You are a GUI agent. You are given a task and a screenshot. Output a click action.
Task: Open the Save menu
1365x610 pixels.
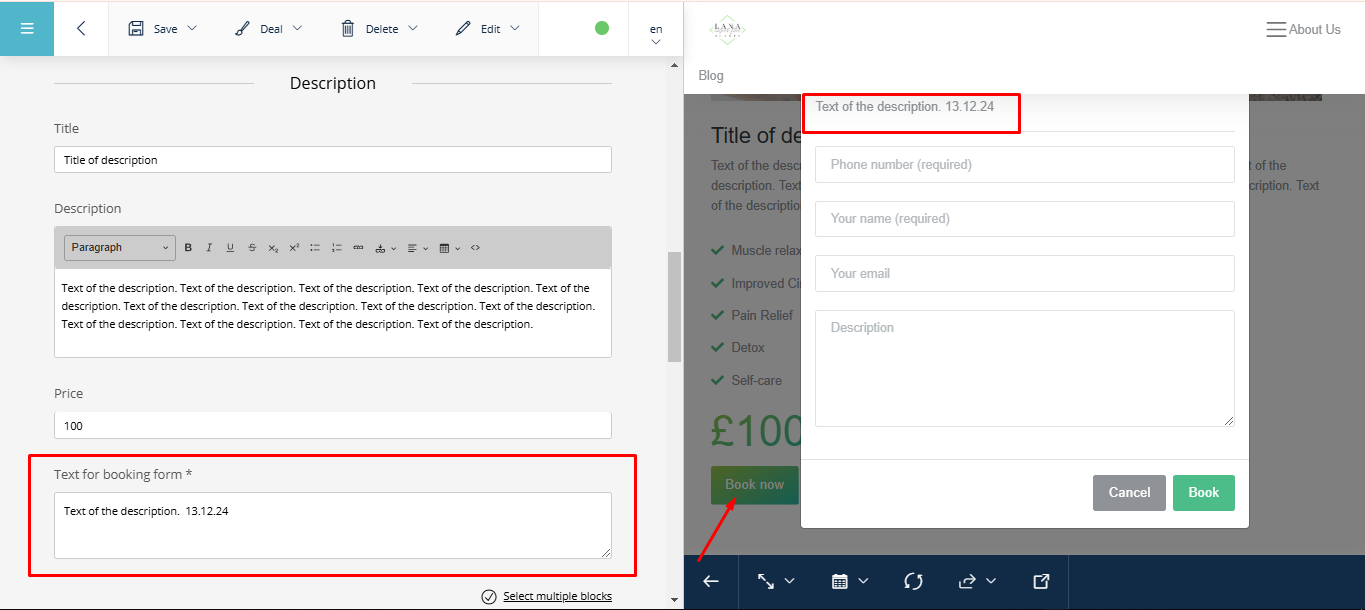click(x=163, y=29)
